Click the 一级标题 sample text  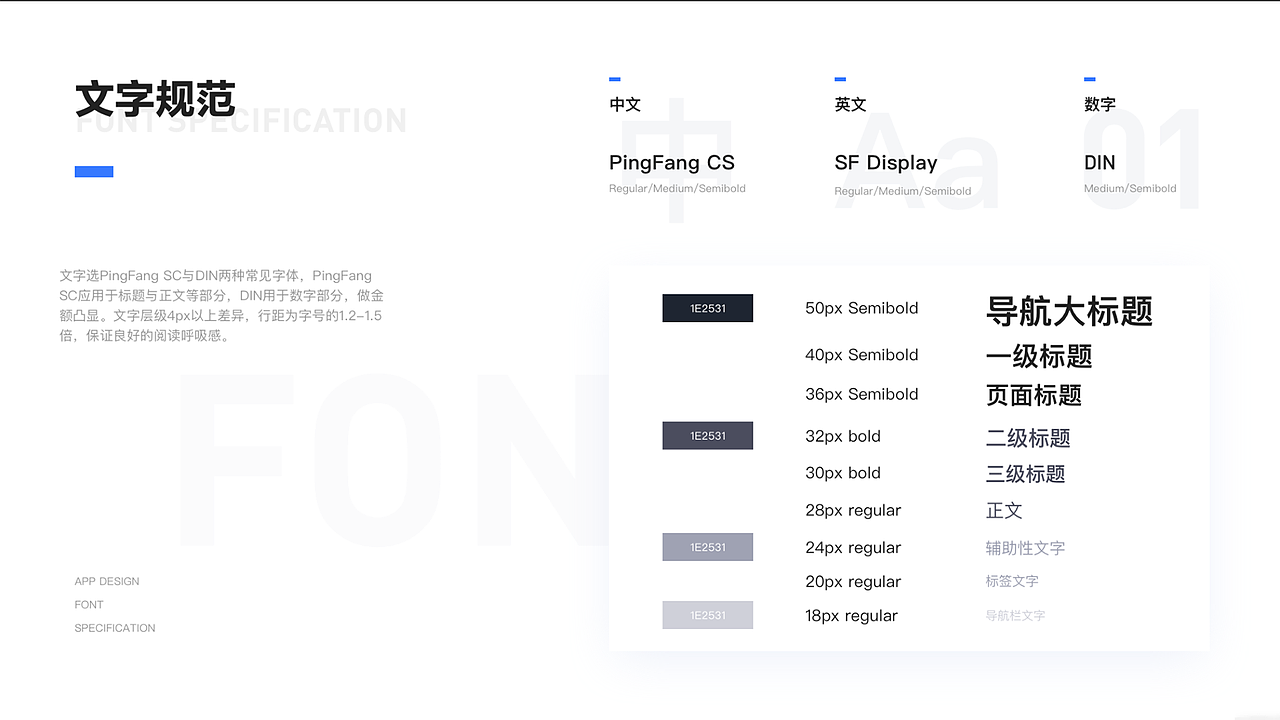1038,356
